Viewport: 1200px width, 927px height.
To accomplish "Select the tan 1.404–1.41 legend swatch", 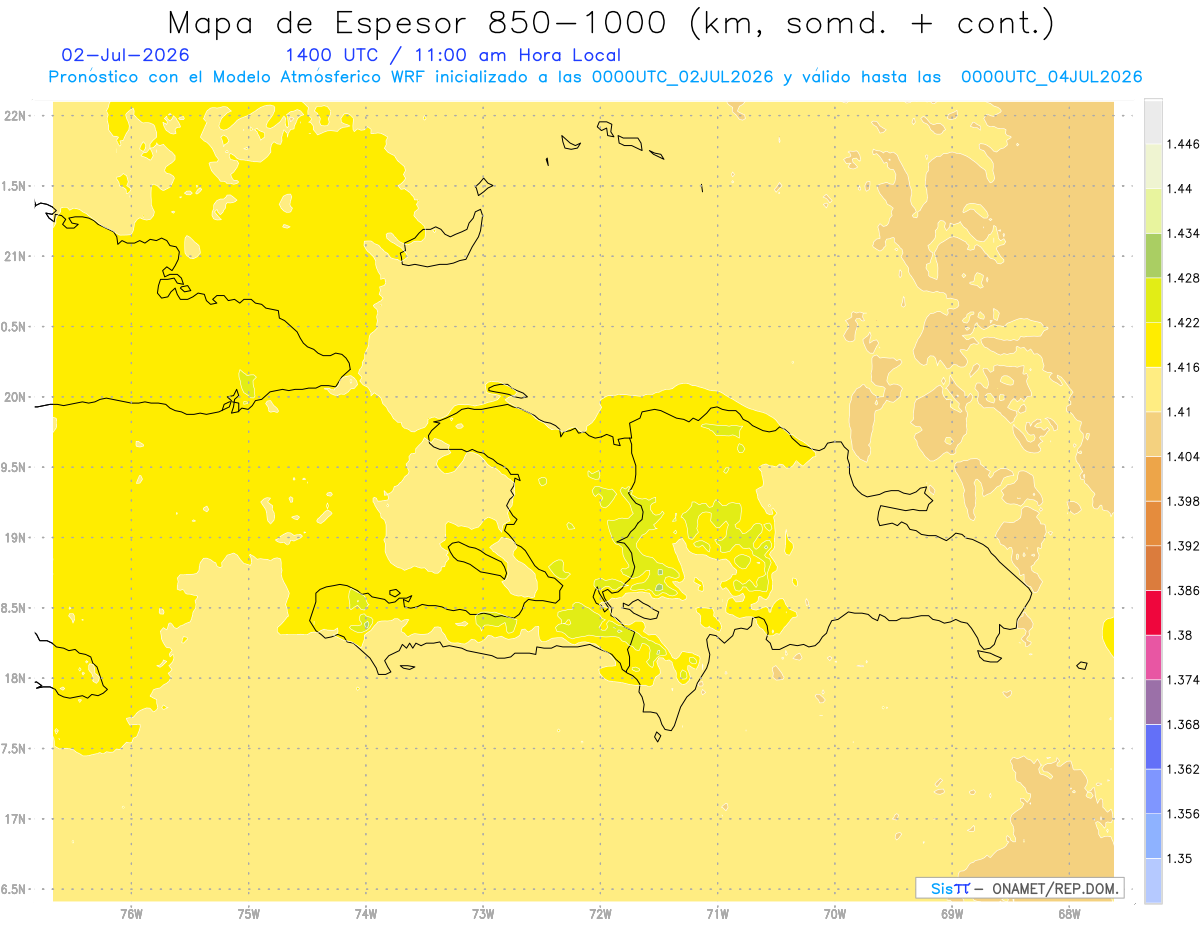I will (x=1153, y=433).
